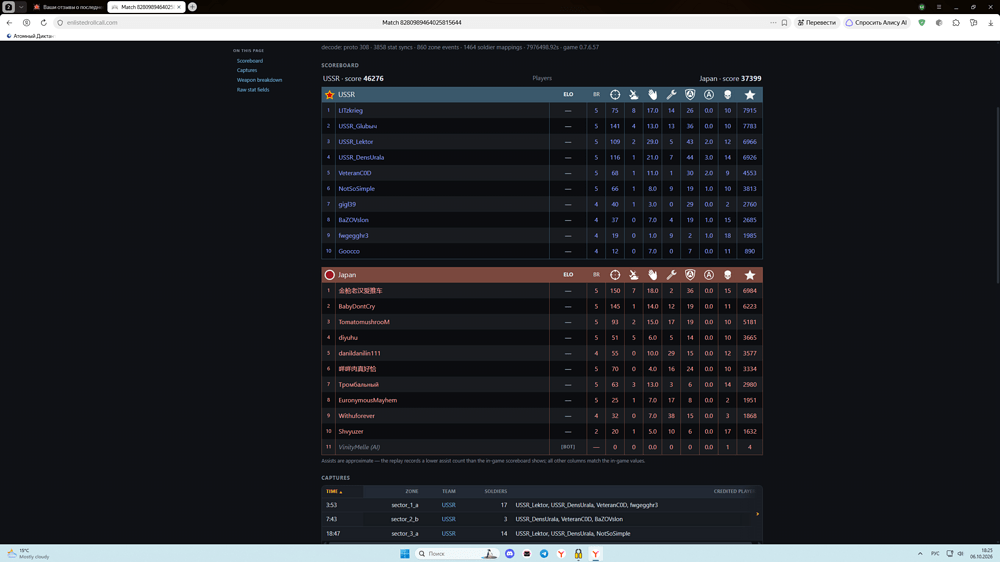1000x562 pixels.
Task: Click the circled-A icon in Japan header
Action: coord(709,275)
